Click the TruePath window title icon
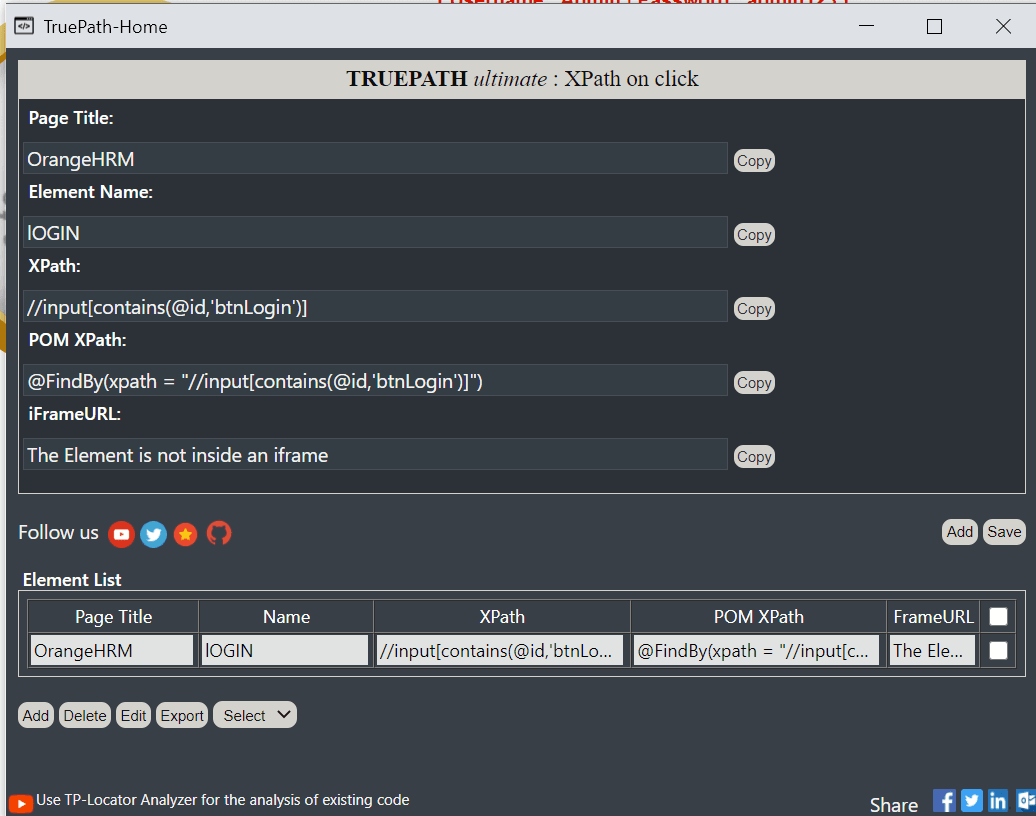The image size is (1036, 816). pos(24,26)
